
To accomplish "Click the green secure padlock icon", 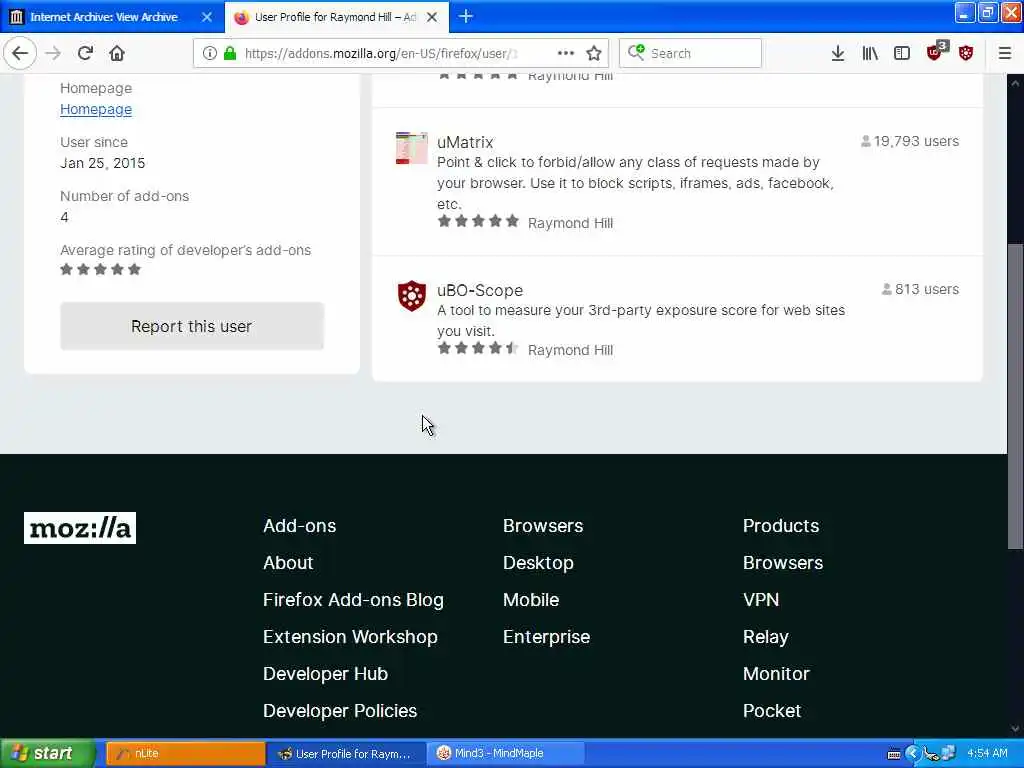I will tap(230, 53).
